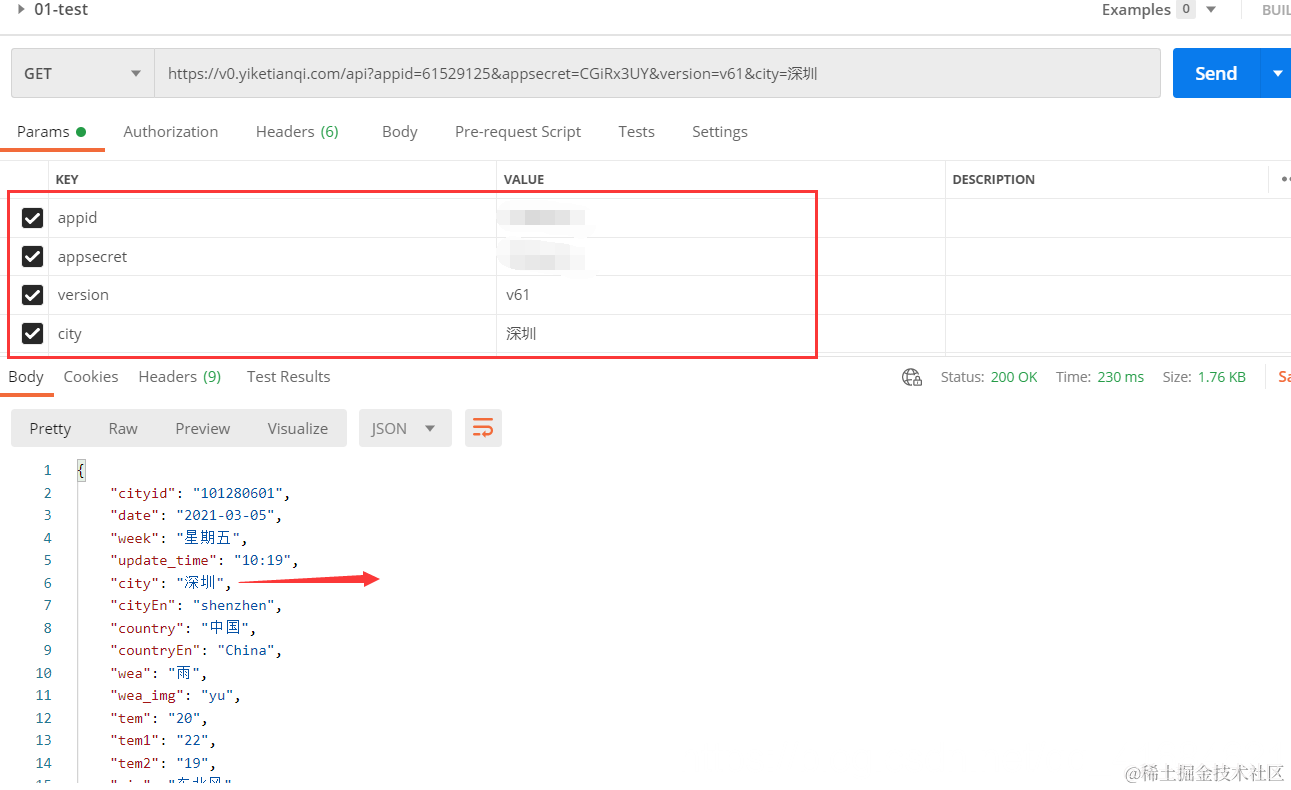
Task: Click the "tem1" line value 22
Action: pos(192,740)
